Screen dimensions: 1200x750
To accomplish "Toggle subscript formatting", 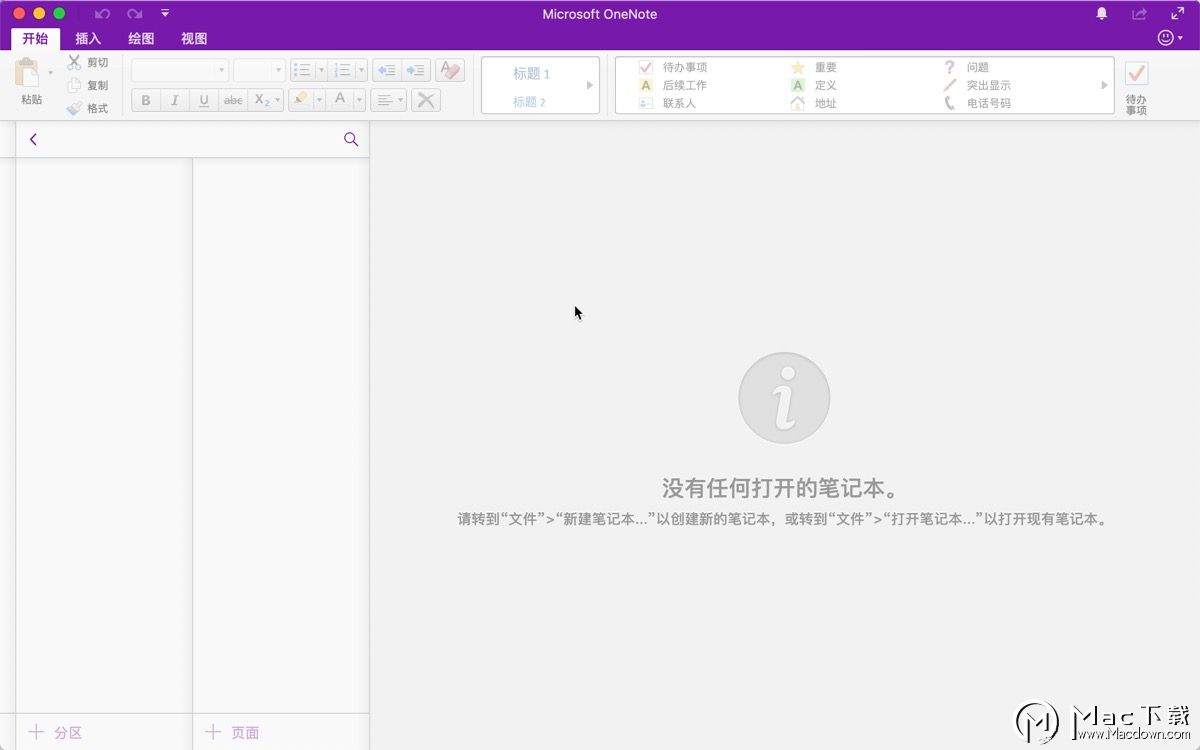I will point(261,100).
